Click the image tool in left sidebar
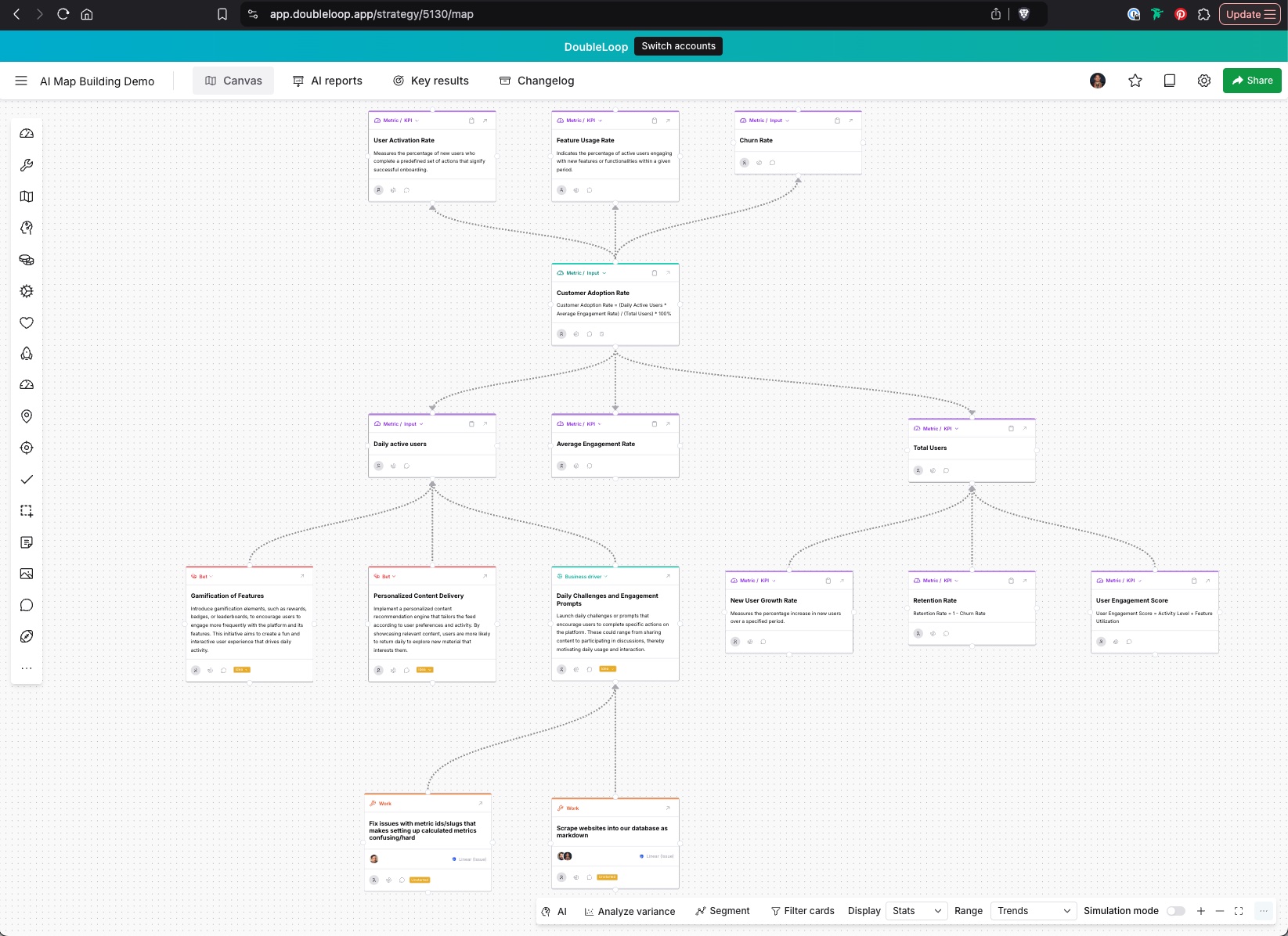Viewport: 1288px width, 936px height. tap(27, 574)
